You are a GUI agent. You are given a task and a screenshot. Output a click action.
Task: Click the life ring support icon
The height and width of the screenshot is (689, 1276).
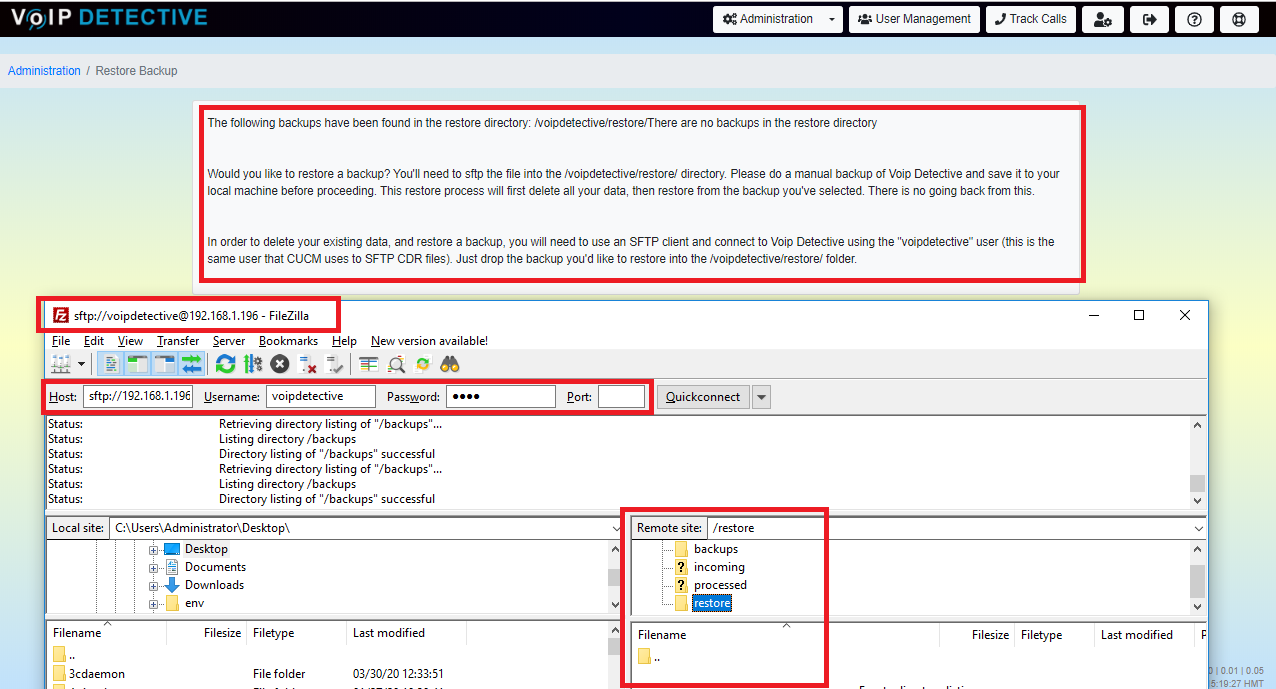1238,19
